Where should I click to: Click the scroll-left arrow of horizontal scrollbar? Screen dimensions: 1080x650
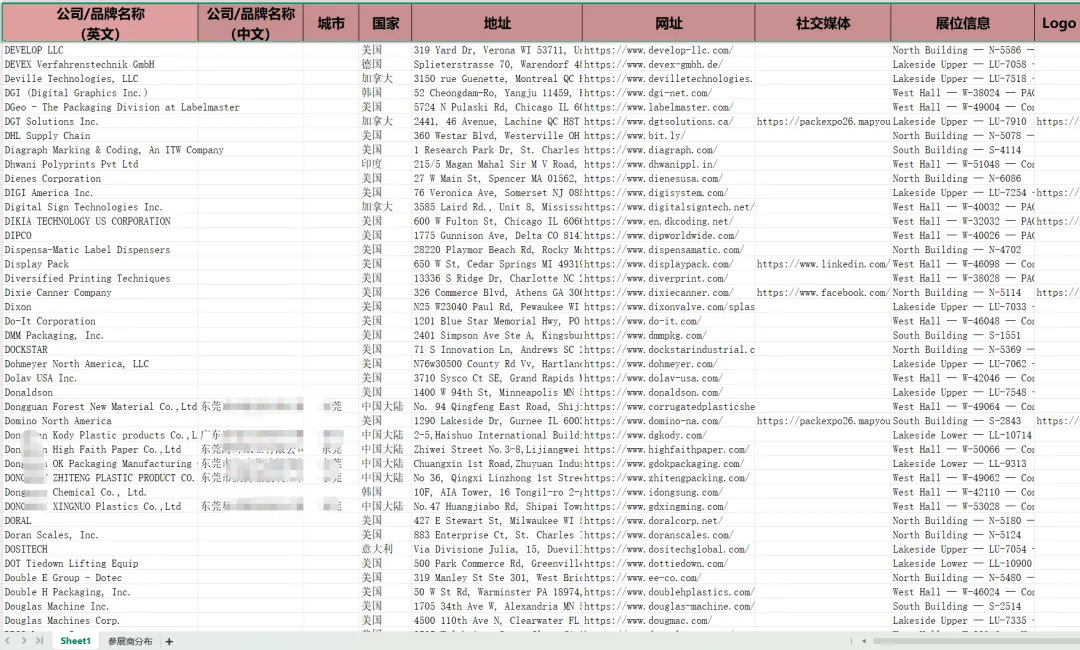pos(864,641)
